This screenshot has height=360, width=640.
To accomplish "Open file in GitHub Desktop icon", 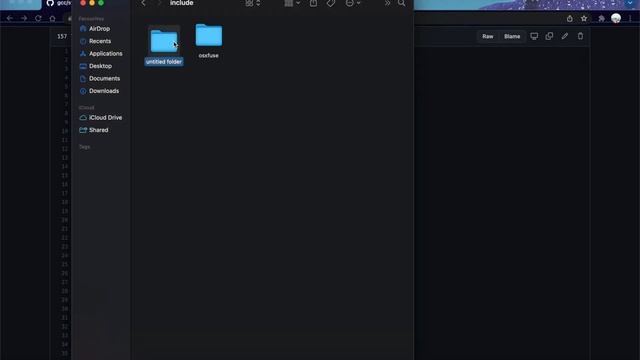I will pos(534,36).
